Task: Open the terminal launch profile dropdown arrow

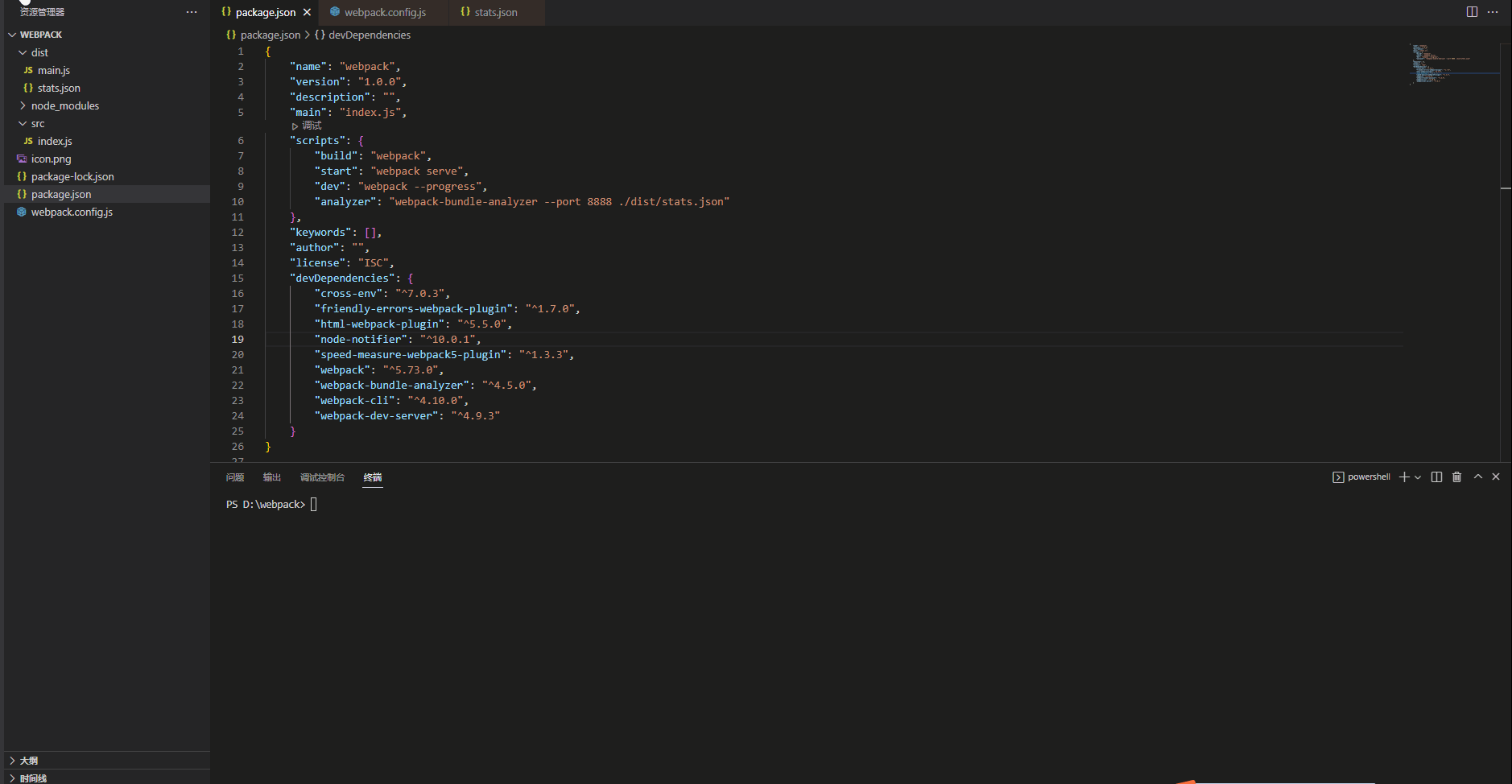Action: coord(1416,477)
